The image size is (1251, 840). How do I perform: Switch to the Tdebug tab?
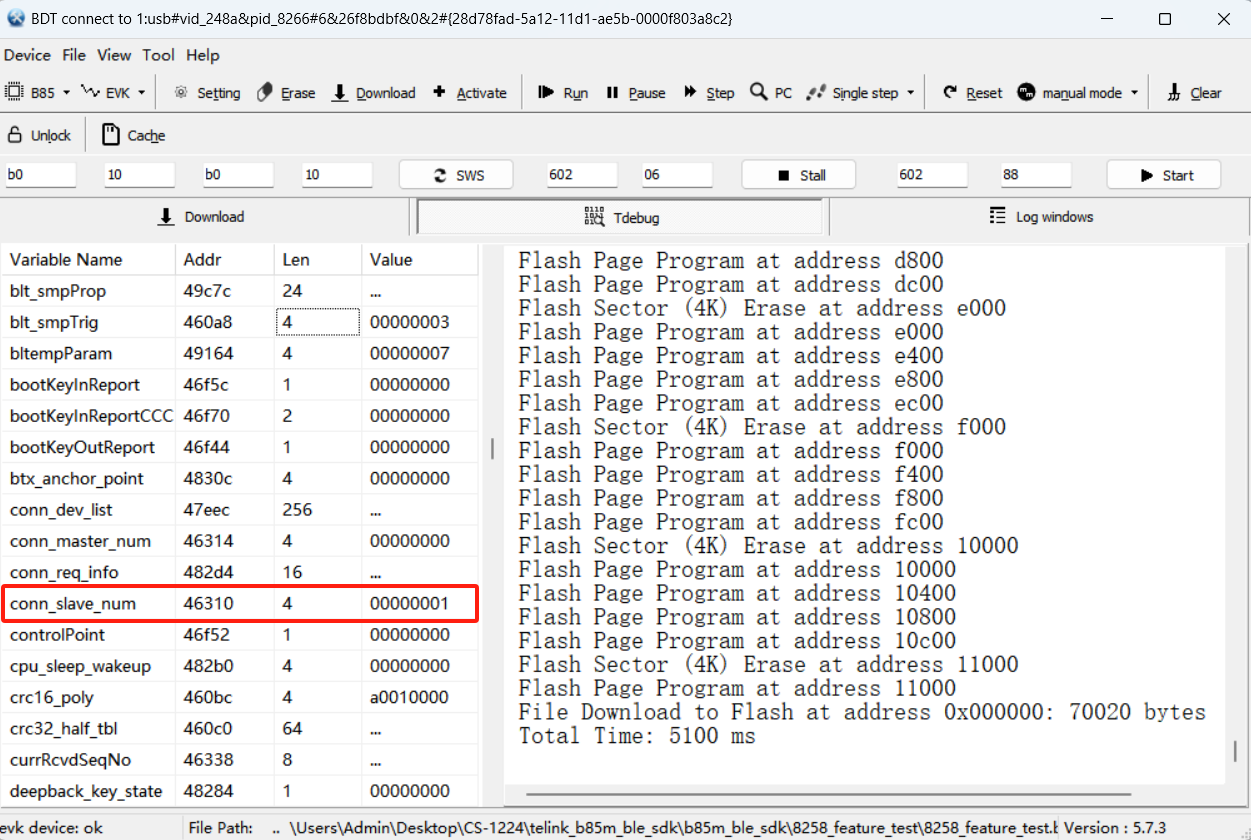[620, 217]
